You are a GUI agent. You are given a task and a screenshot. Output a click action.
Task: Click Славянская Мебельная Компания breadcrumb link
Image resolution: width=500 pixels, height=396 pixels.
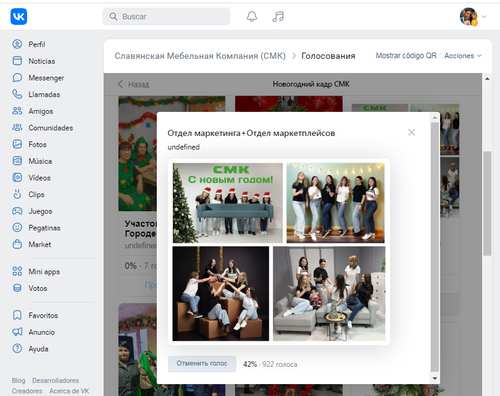200,56
